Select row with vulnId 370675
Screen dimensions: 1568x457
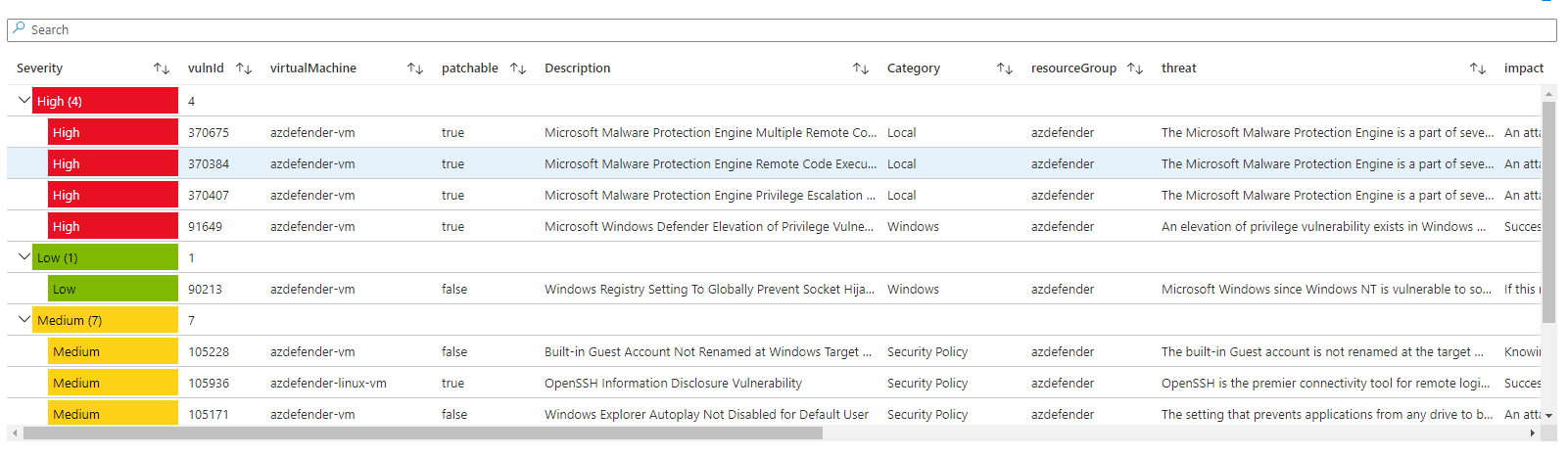[209, 133]
